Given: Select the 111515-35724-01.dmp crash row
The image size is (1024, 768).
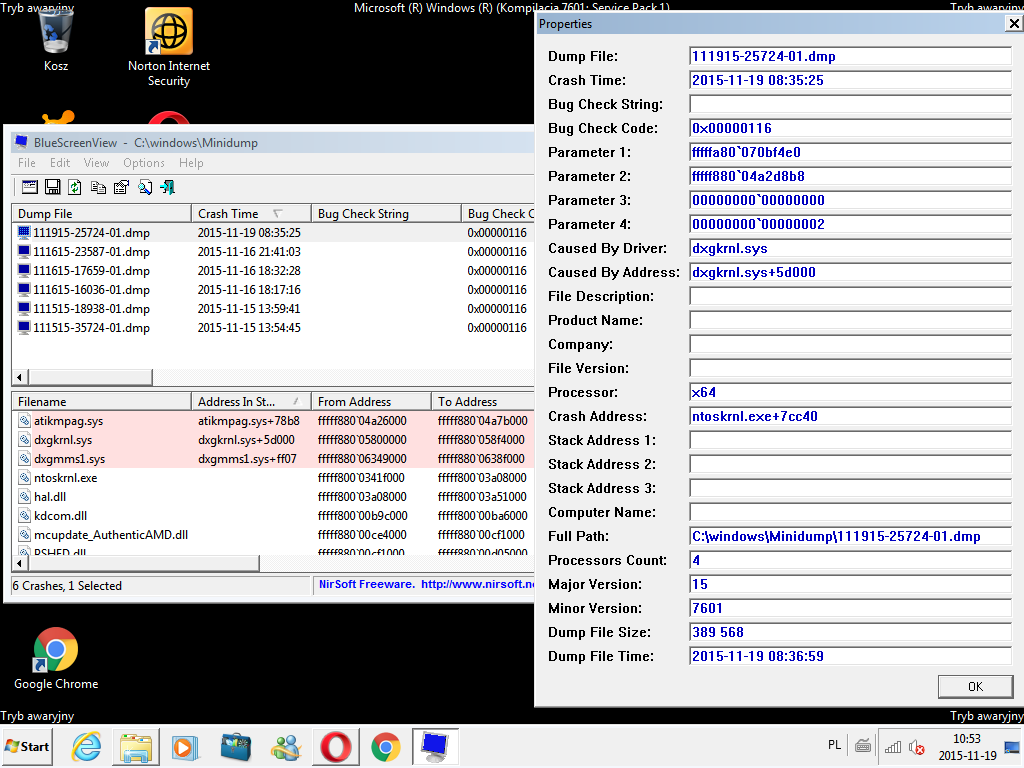Looking at the screenshot, I should (273, 327).
